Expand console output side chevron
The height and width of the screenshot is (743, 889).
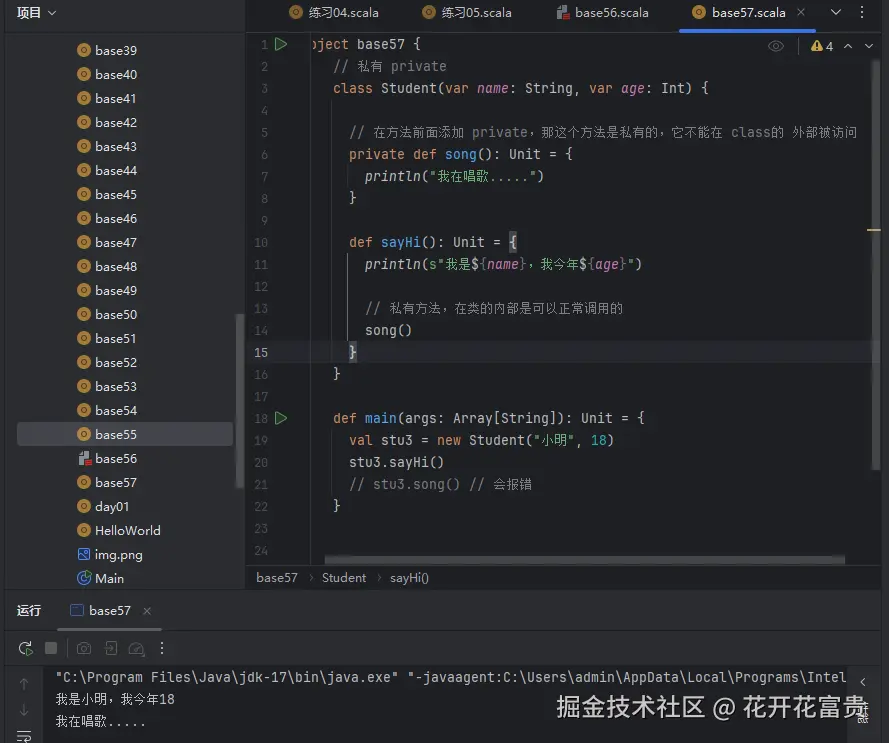tap(863, 682)
